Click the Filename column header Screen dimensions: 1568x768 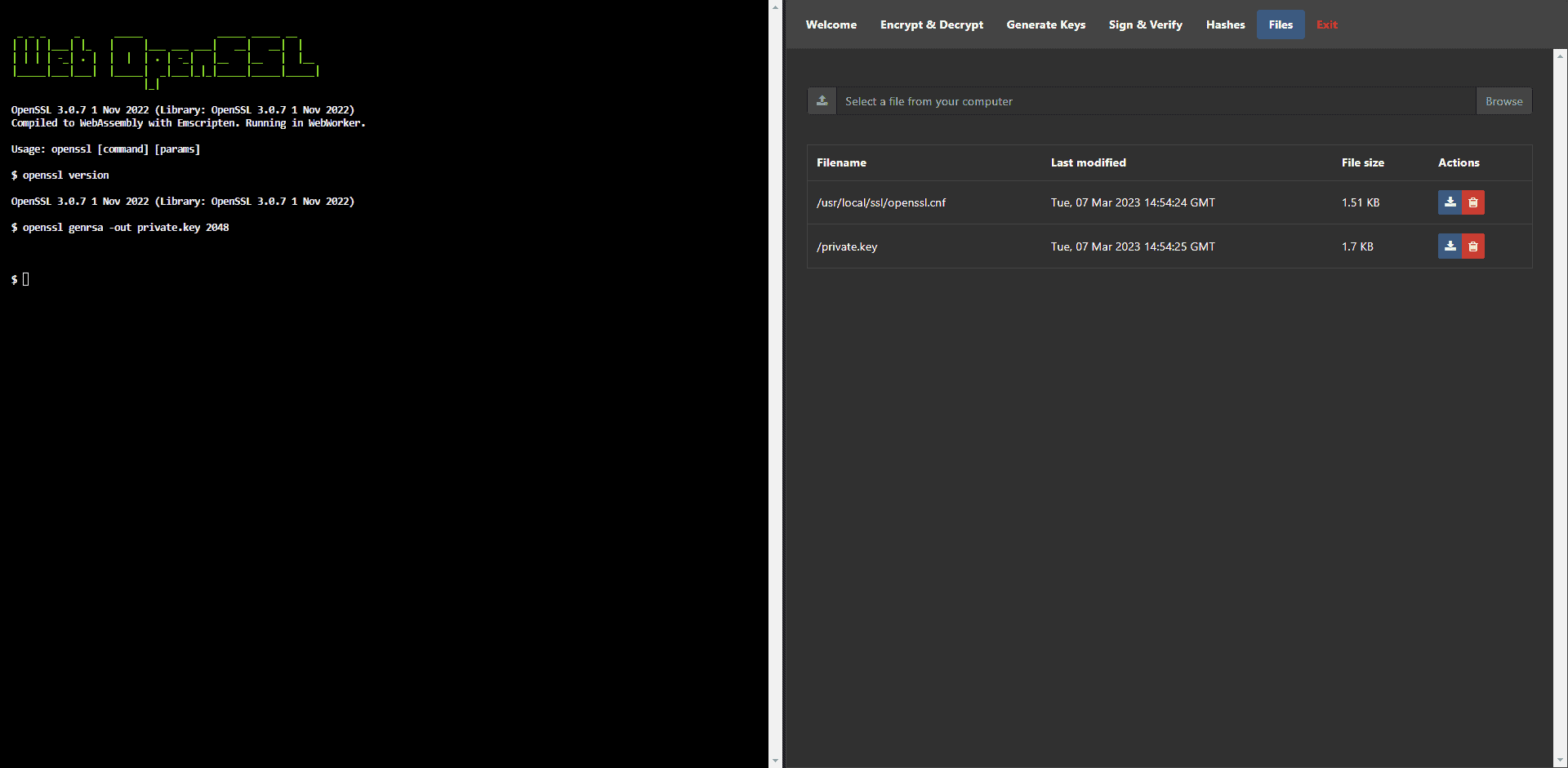tap(841, 162)
